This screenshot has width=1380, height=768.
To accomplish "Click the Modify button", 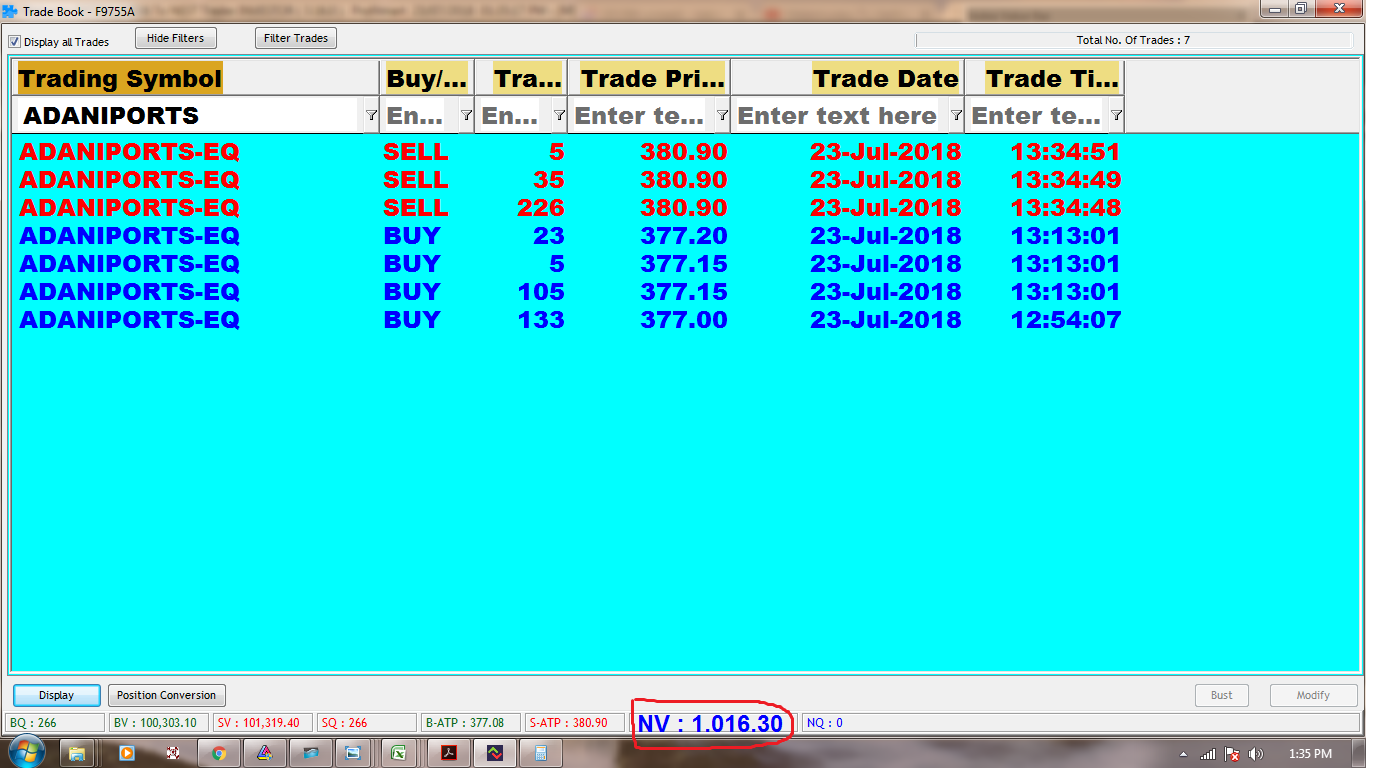I will (1313, 695).
